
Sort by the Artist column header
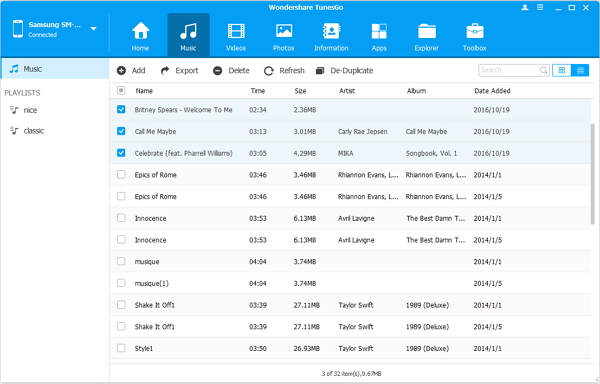347,91
